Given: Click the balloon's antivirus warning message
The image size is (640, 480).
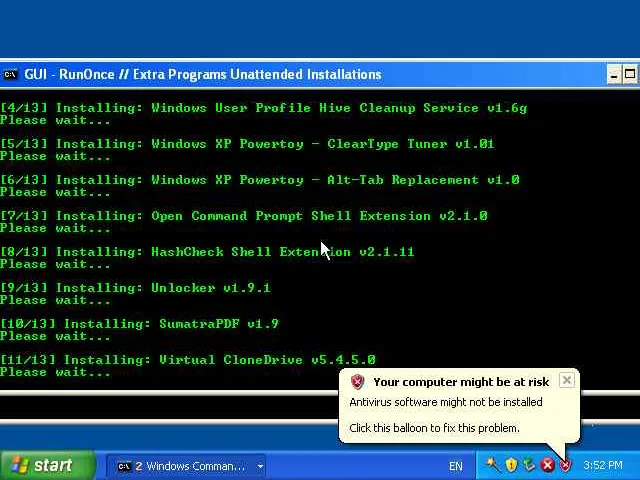Looking at the screenshot, I should (446, 402).
